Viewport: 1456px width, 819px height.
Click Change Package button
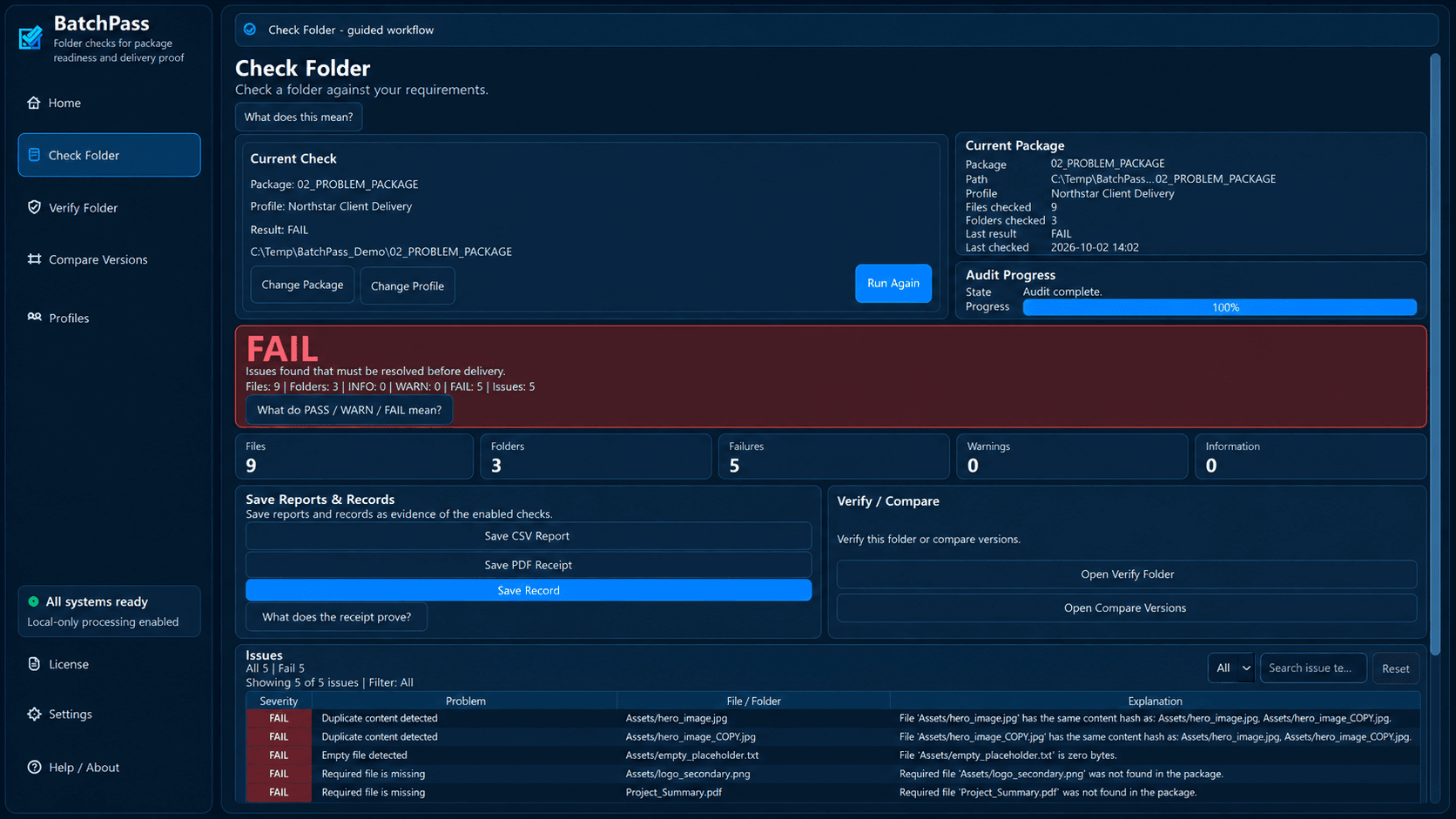point(302,285)
